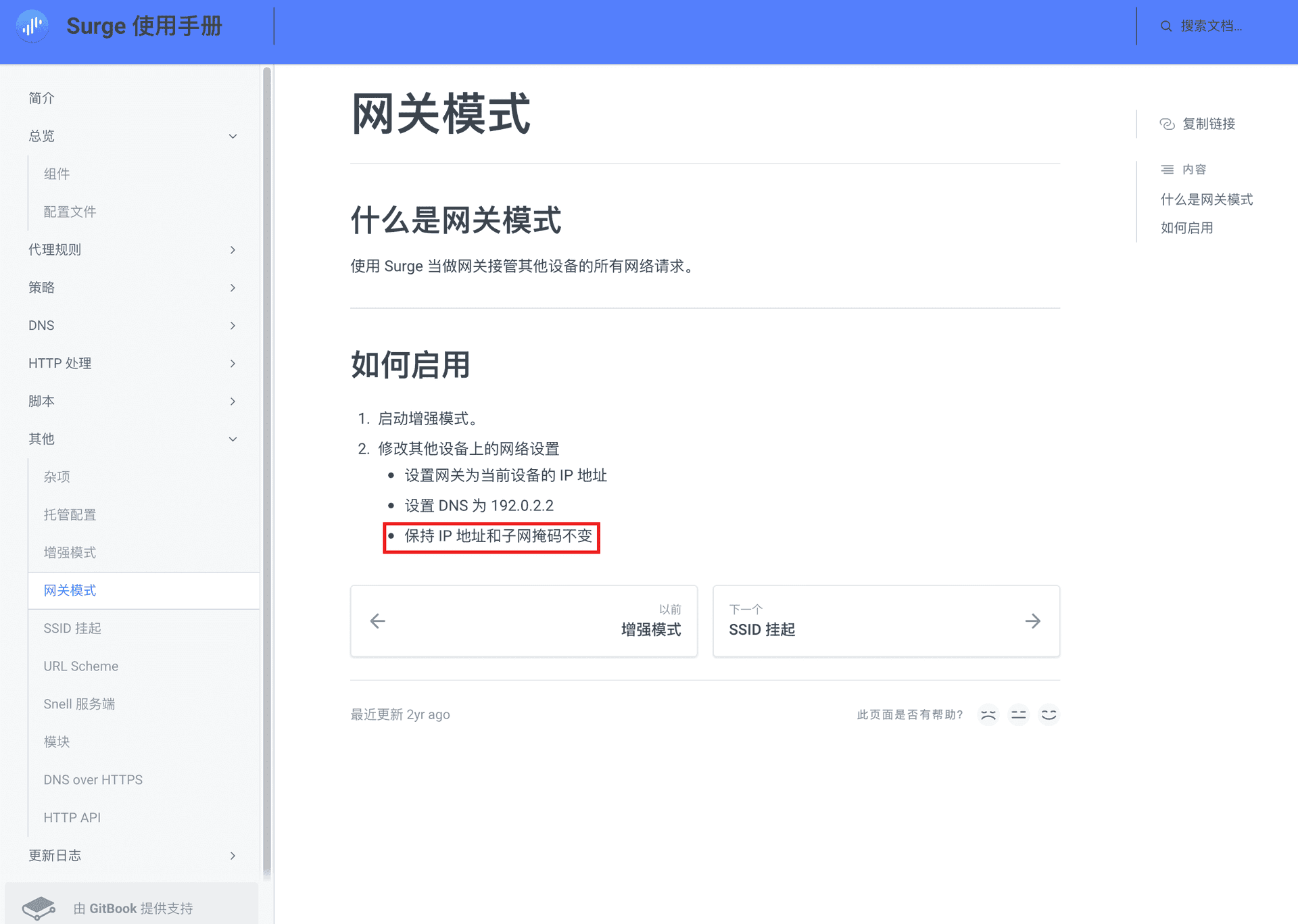Open the 简介 page
This screenshot has width=1298, height=924.
[41, 98]
